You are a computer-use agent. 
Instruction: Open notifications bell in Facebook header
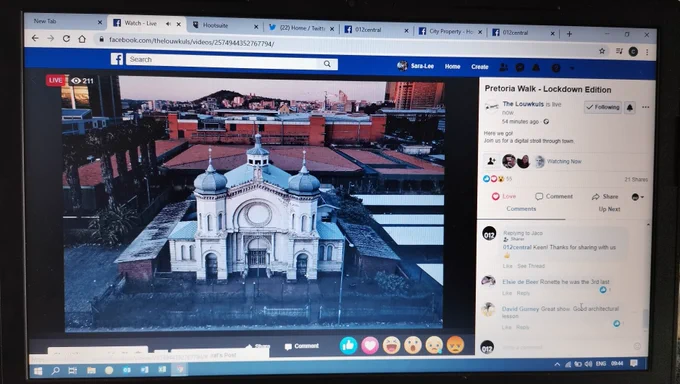tap(536, 68)
